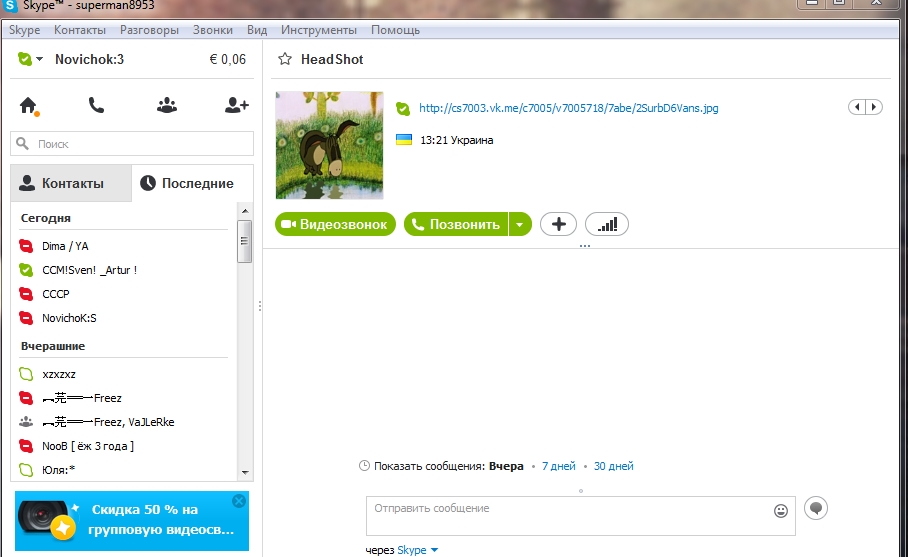908x557 pixels.
Task: Click the Вчерашние group header
Action: (53, 346)
